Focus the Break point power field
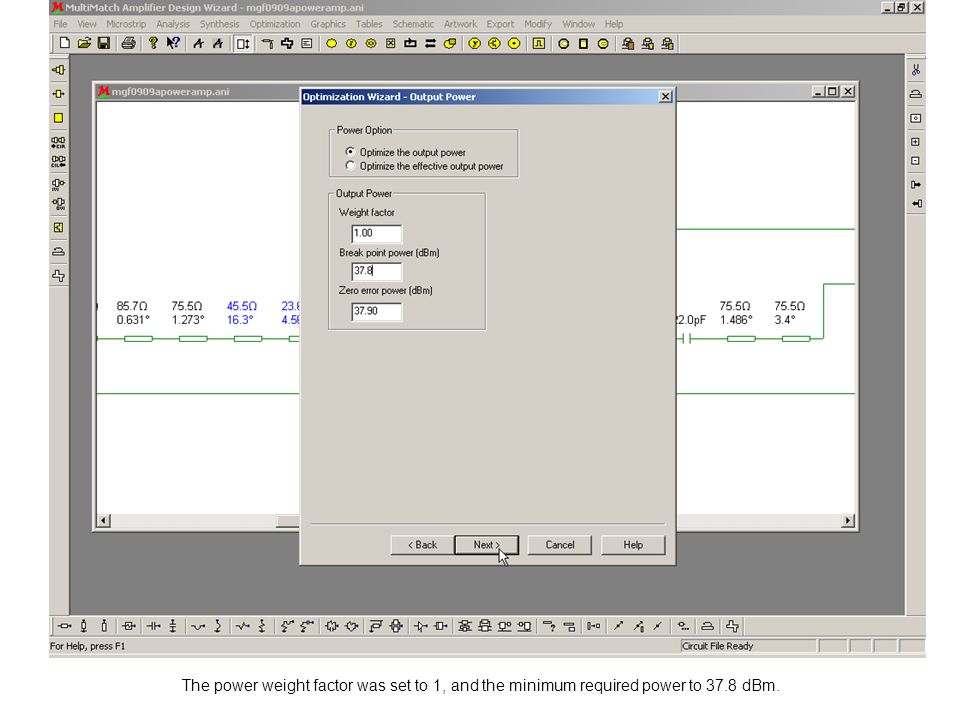Viewport: 960px width, 720px height. [377, 271]
